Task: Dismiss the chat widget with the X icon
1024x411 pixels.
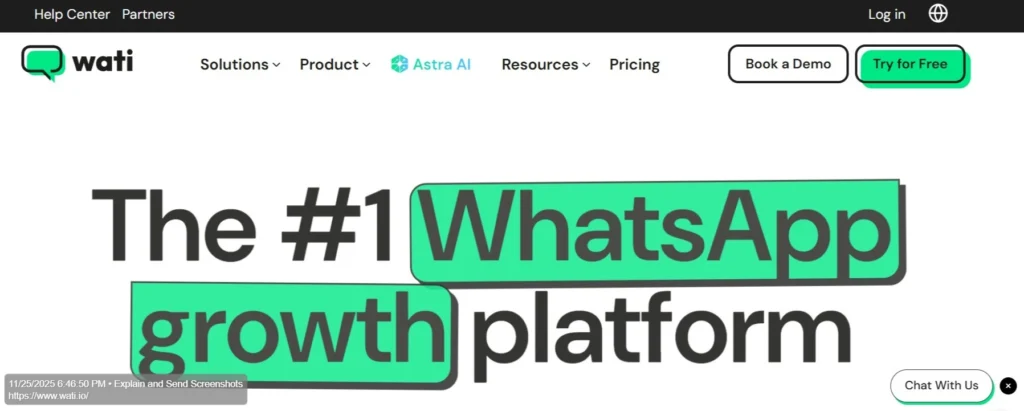Action: click(x=1008, y=386)
